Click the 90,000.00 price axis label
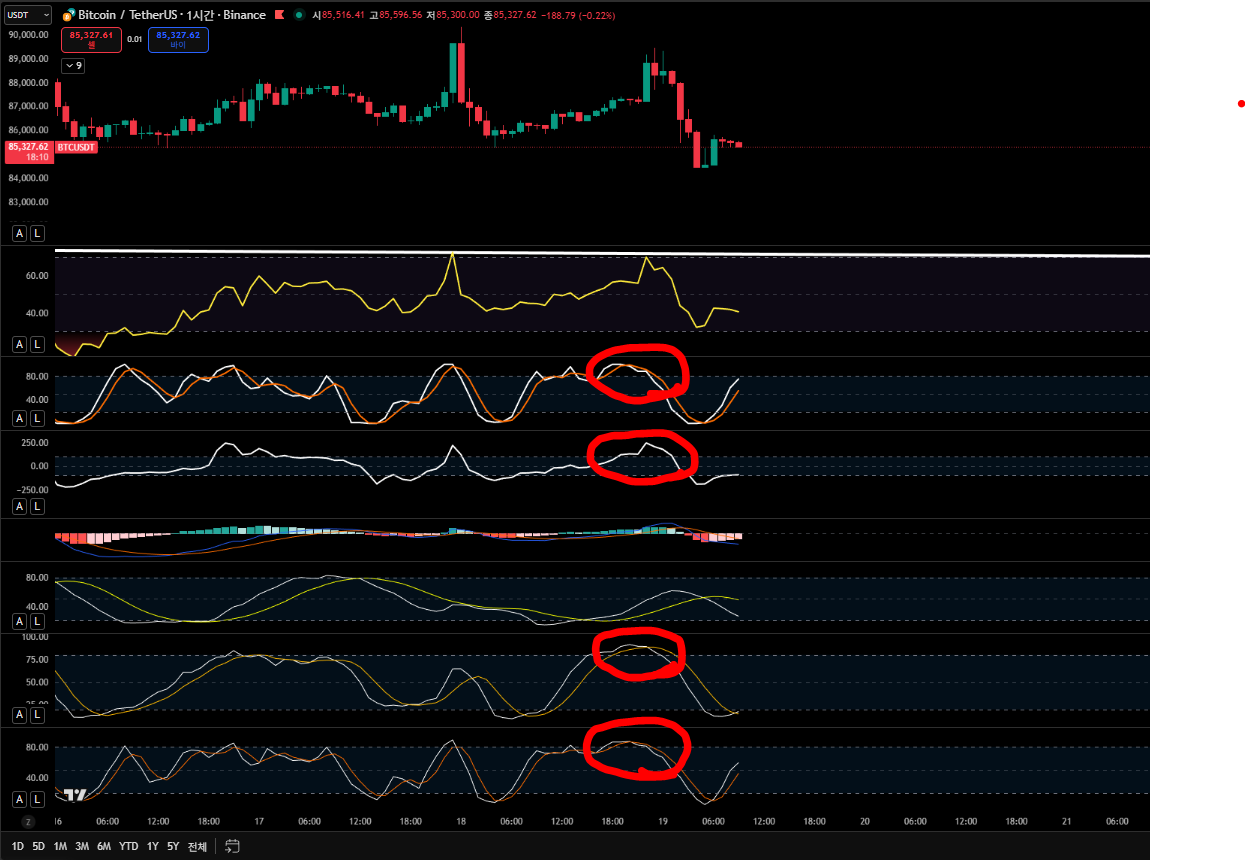 click(x=29, y=34)
